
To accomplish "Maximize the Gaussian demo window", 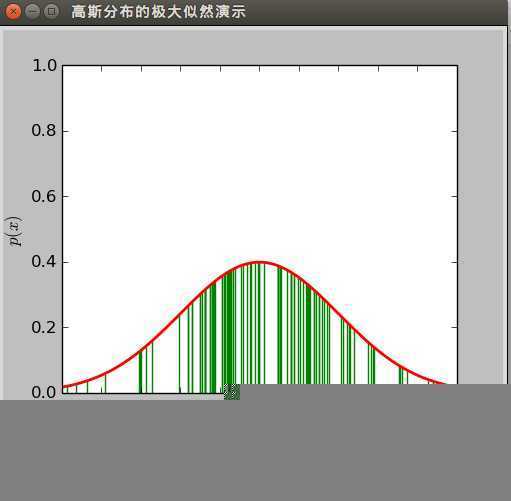I will point(52,12).
